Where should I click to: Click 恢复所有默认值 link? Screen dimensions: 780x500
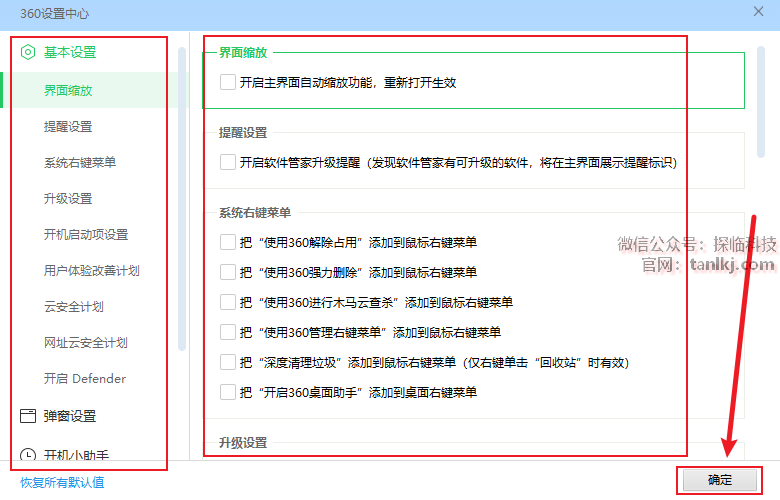pyautogui.click(x=62, y=483)
